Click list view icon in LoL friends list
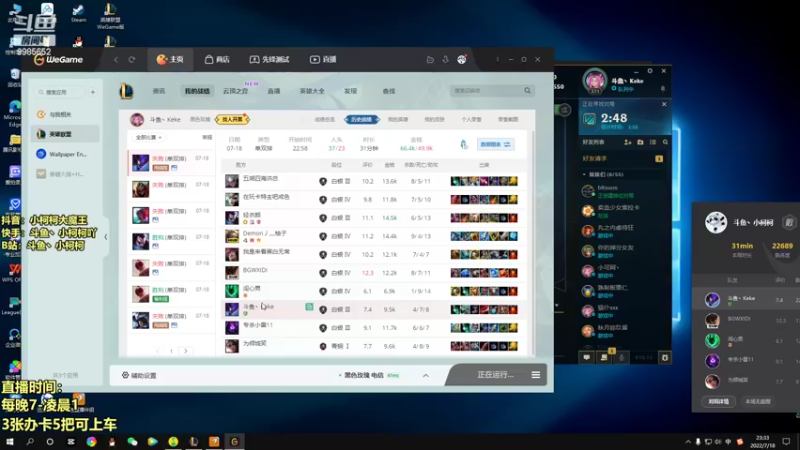Image resolution: width=800 pixels, height=450 pixels. pos(653,142)
